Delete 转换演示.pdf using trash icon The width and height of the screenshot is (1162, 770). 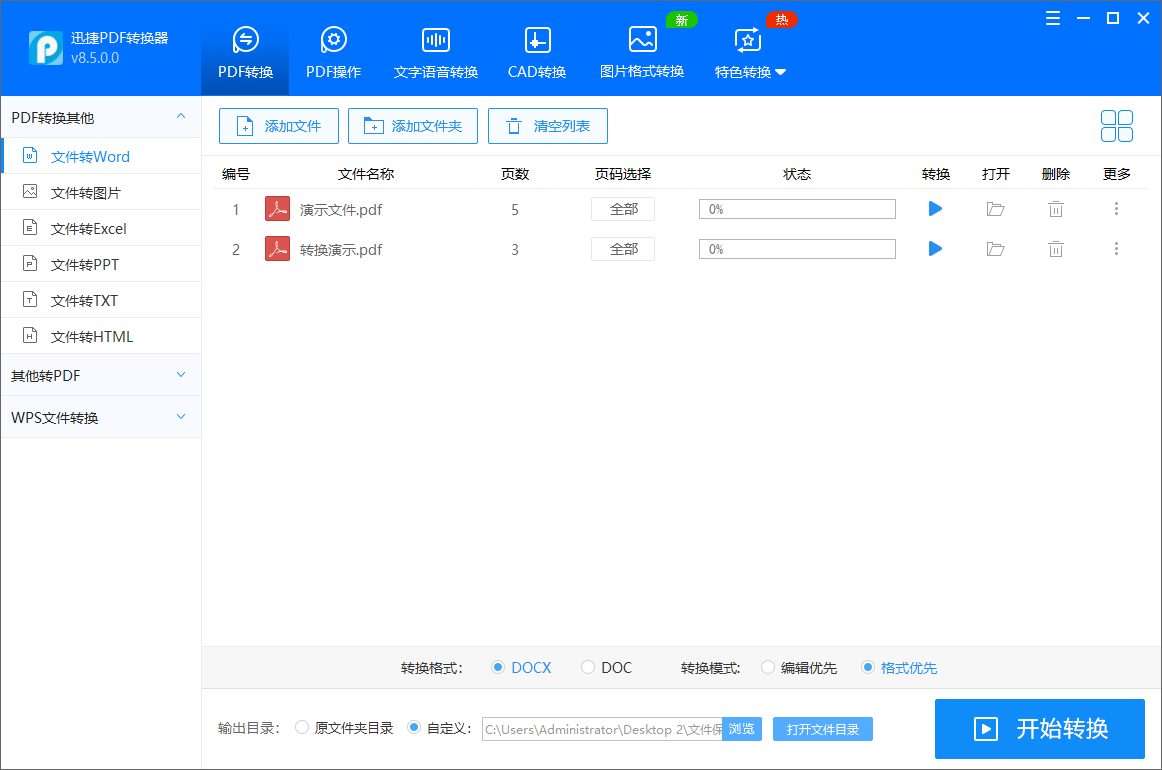point(1056,249)
